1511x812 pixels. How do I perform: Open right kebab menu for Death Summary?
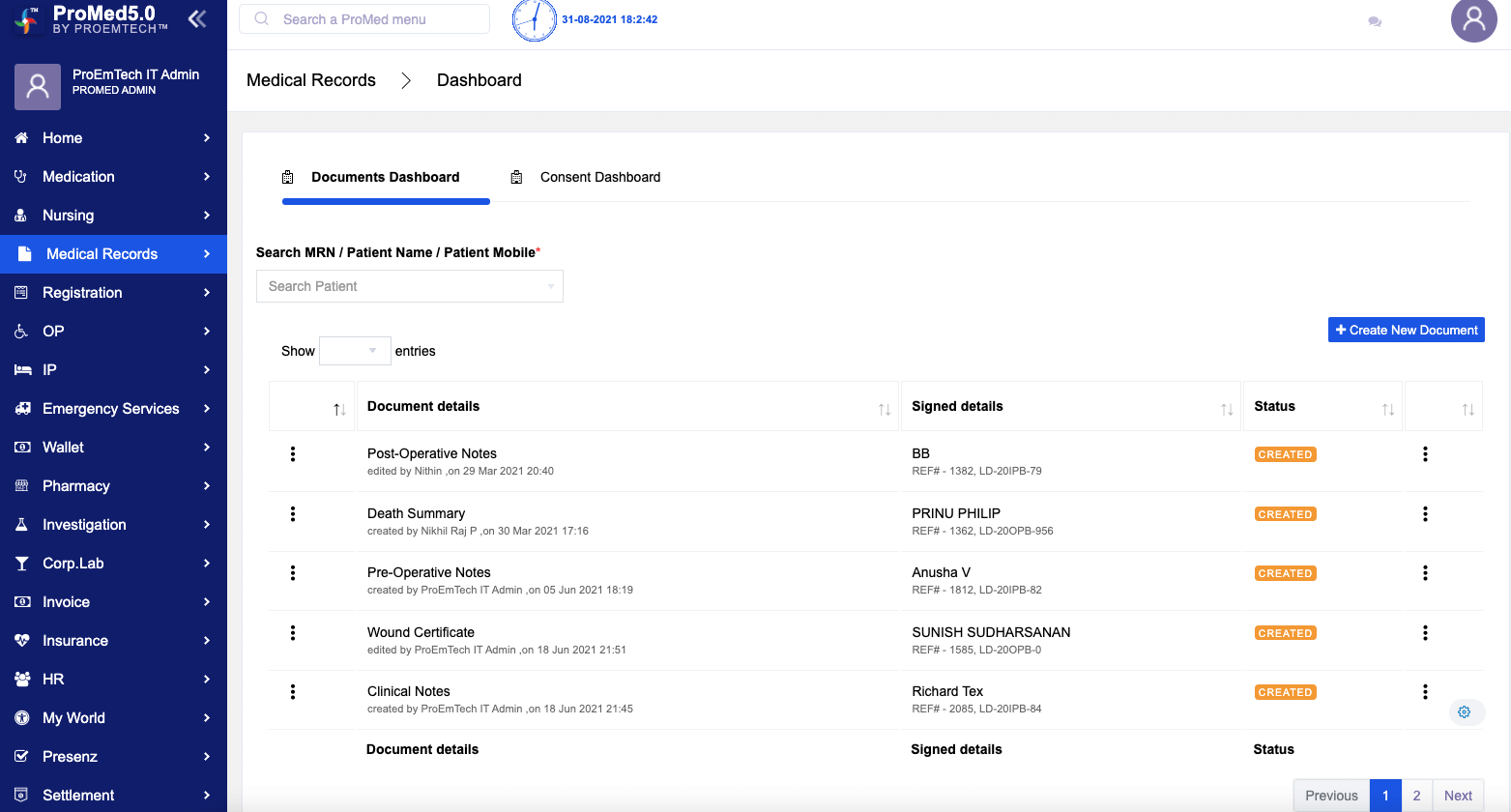(1425, 514)
